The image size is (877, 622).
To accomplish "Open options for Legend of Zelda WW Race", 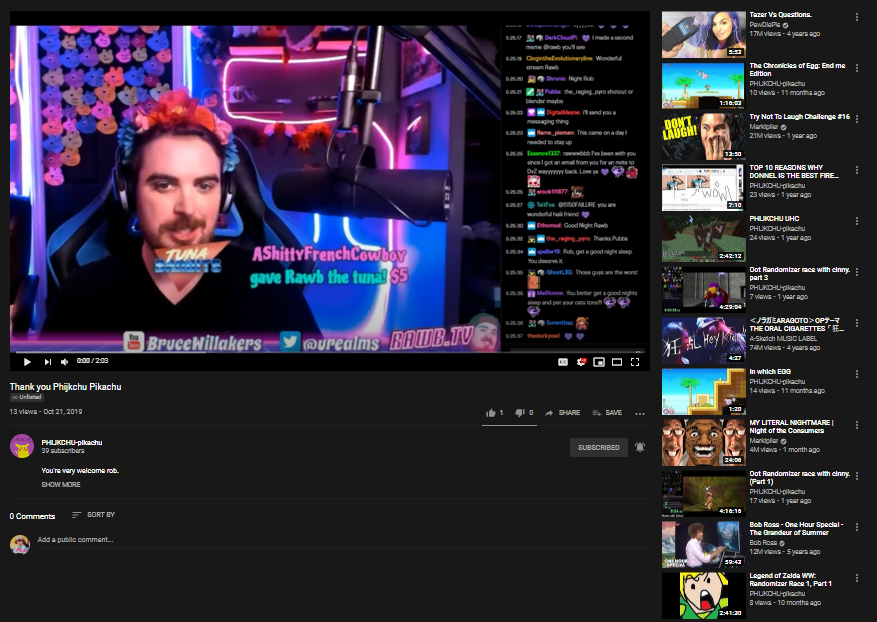I will (856, 578).
